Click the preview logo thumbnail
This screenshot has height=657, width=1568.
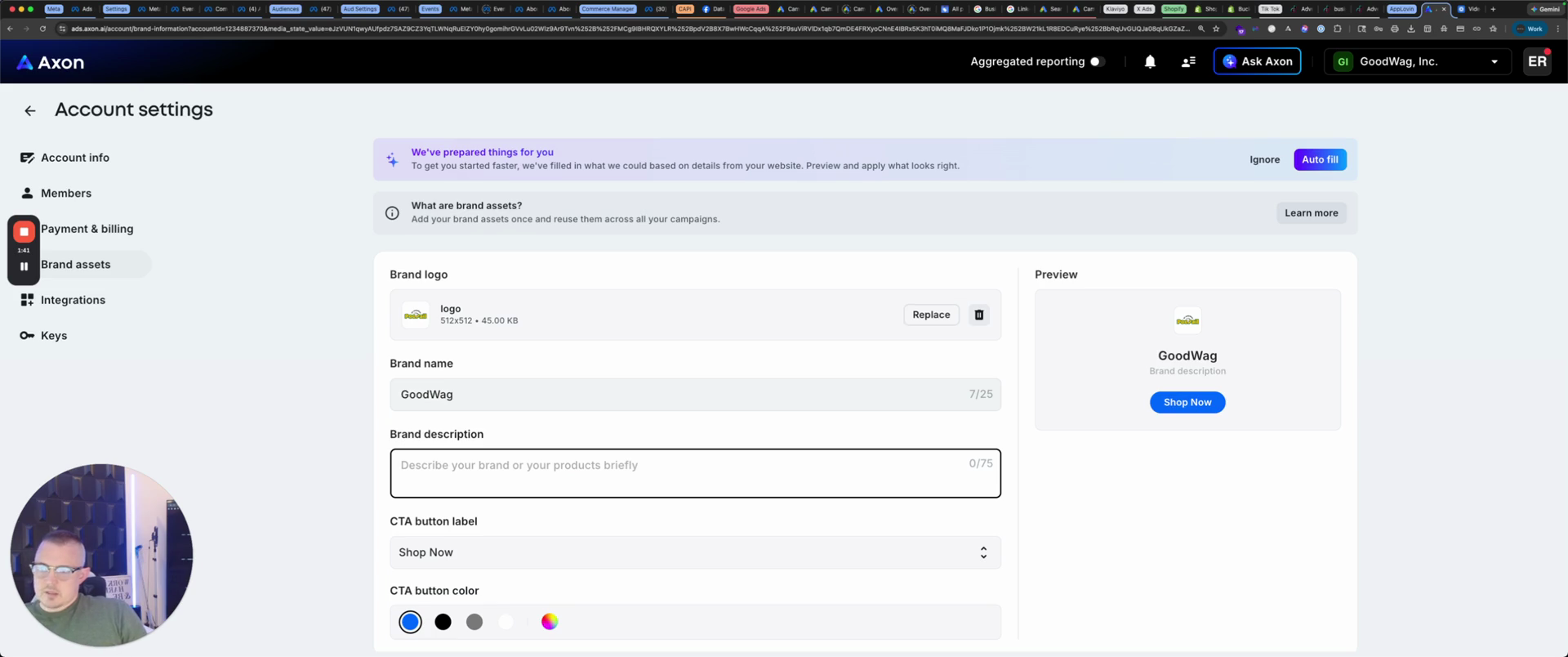[1187, 320]
